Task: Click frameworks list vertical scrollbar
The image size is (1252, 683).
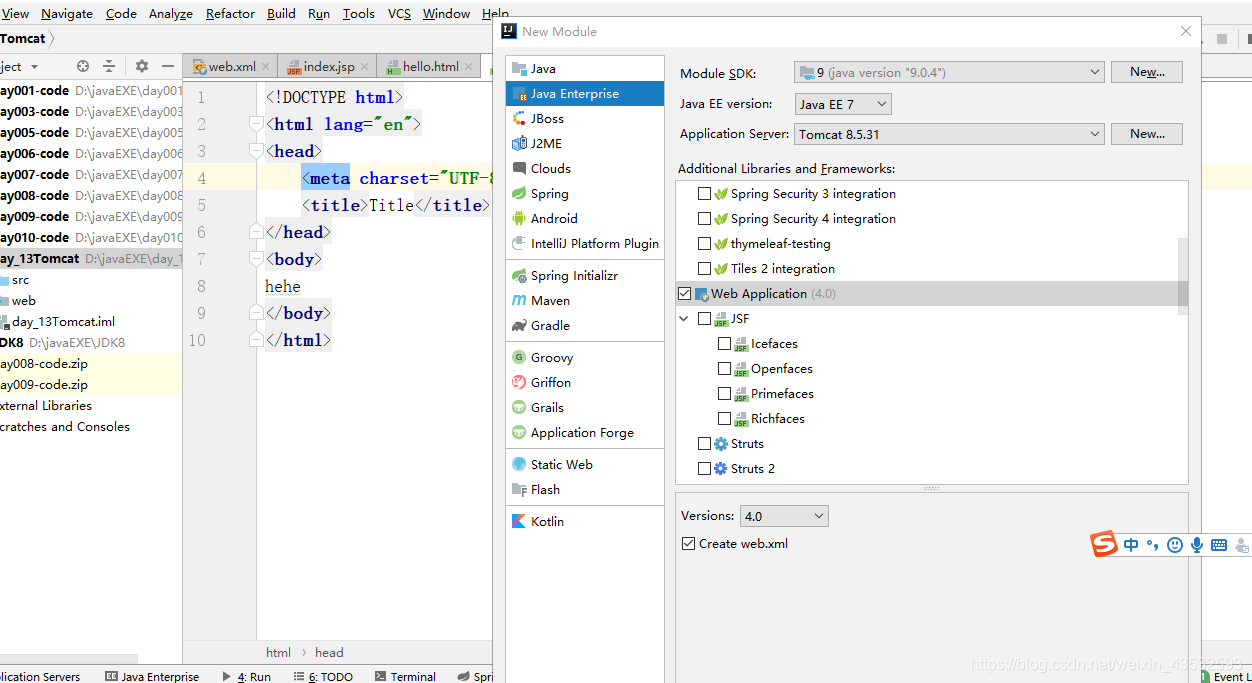Action: 1183,276
